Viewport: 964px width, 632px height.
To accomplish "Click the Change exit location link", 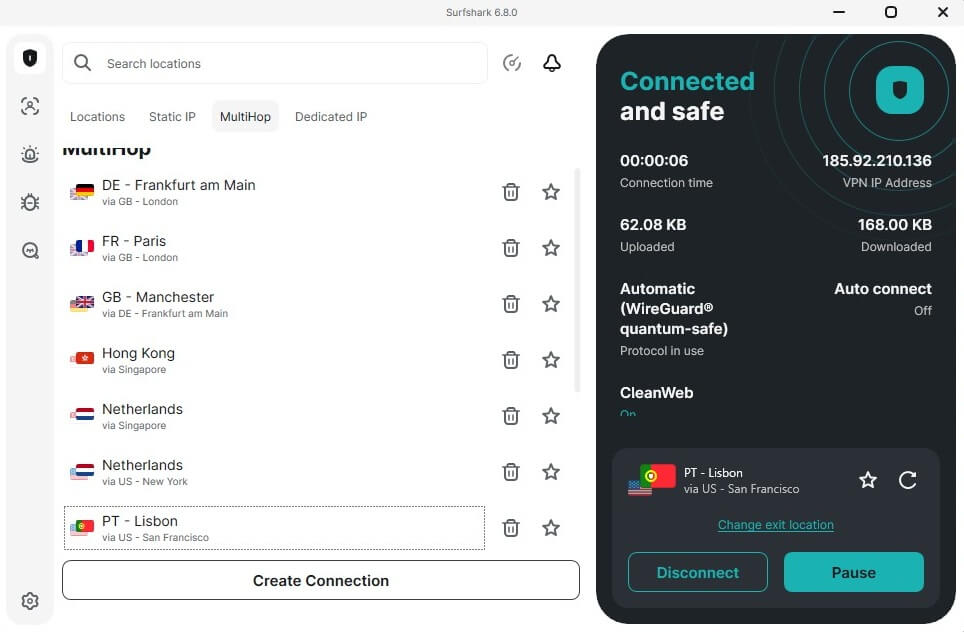I will (776, 524).
